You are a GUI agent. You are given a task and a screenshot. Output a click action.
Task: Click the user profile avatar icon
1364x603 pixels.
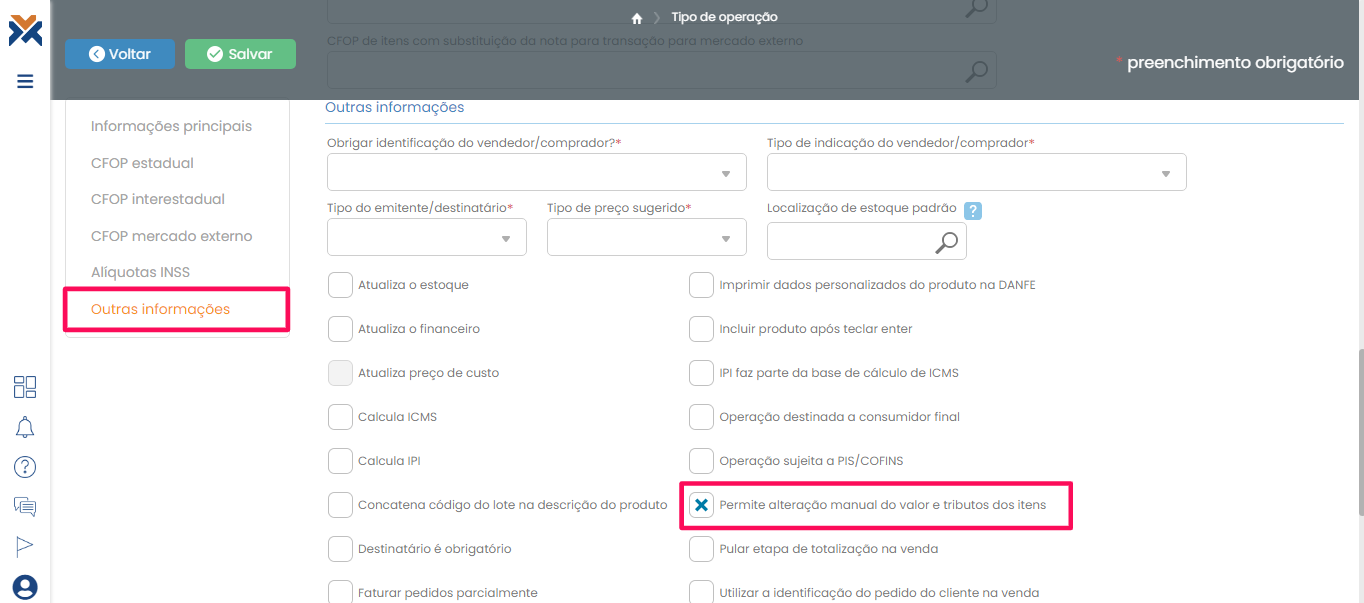(x=25, y=586)
